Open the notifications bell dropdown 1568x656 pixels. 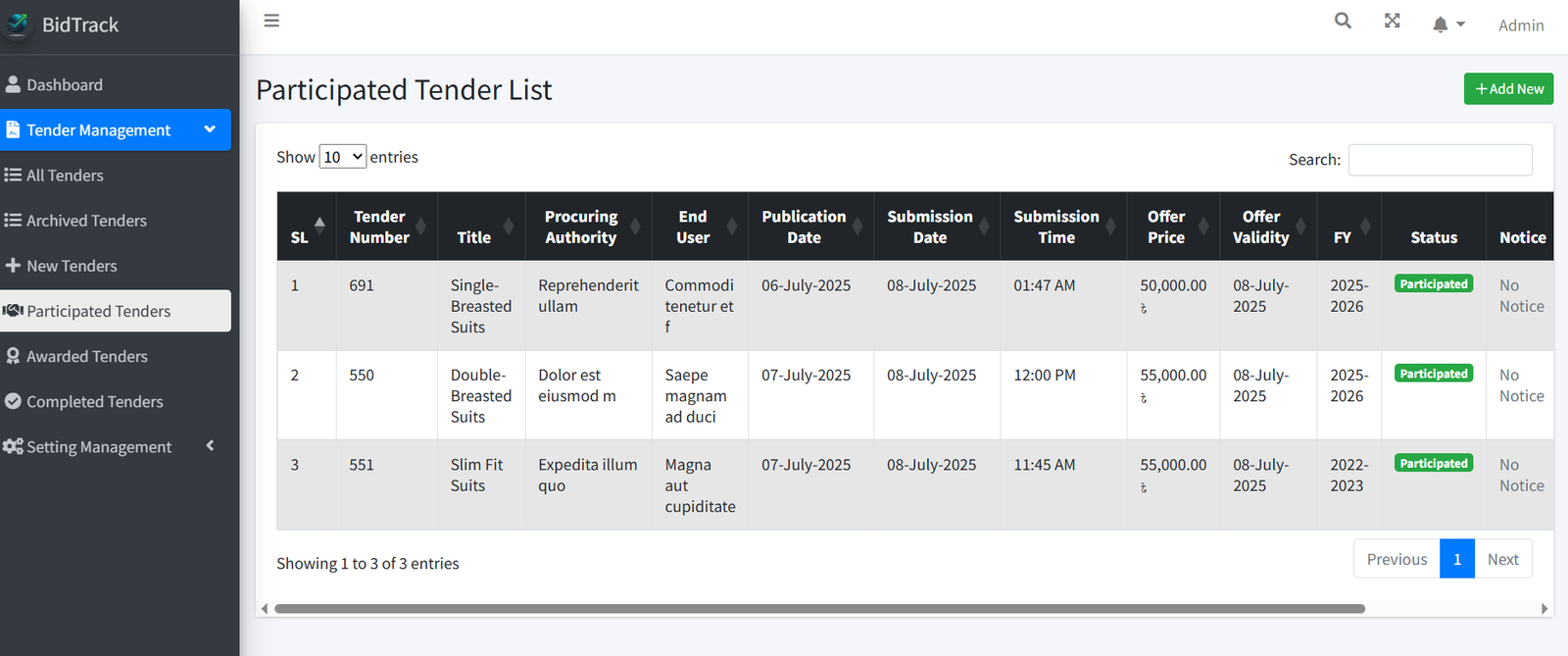(1447, 25)
